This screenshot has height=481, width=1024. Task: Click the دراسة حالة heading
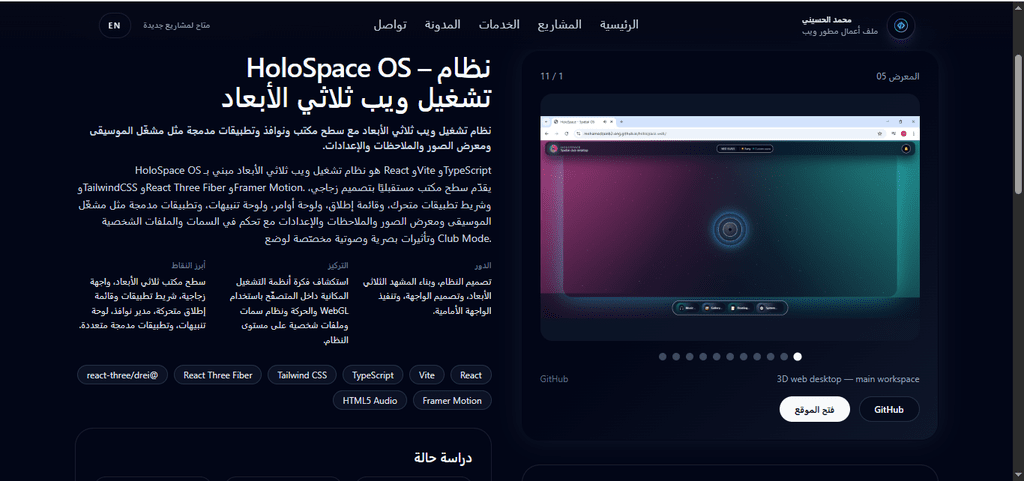(443, 458)
